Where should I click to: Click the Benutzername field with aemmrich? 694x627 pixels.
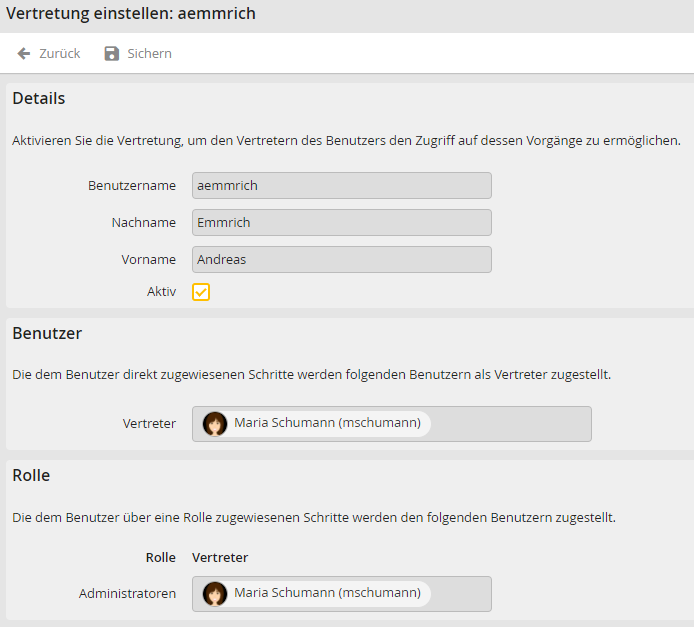click(341, 186)
